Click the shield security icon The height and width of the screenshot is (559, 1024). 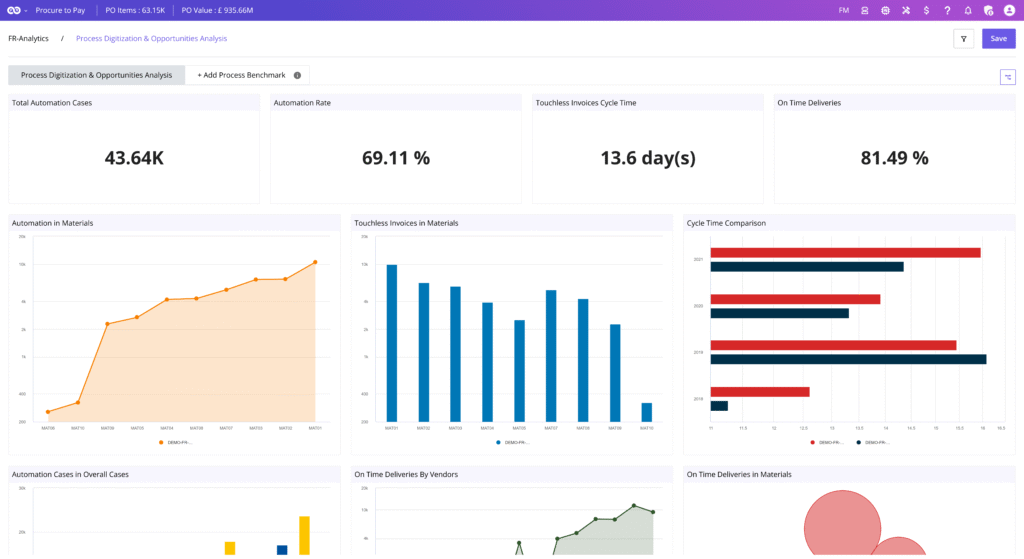pos(988,10)
